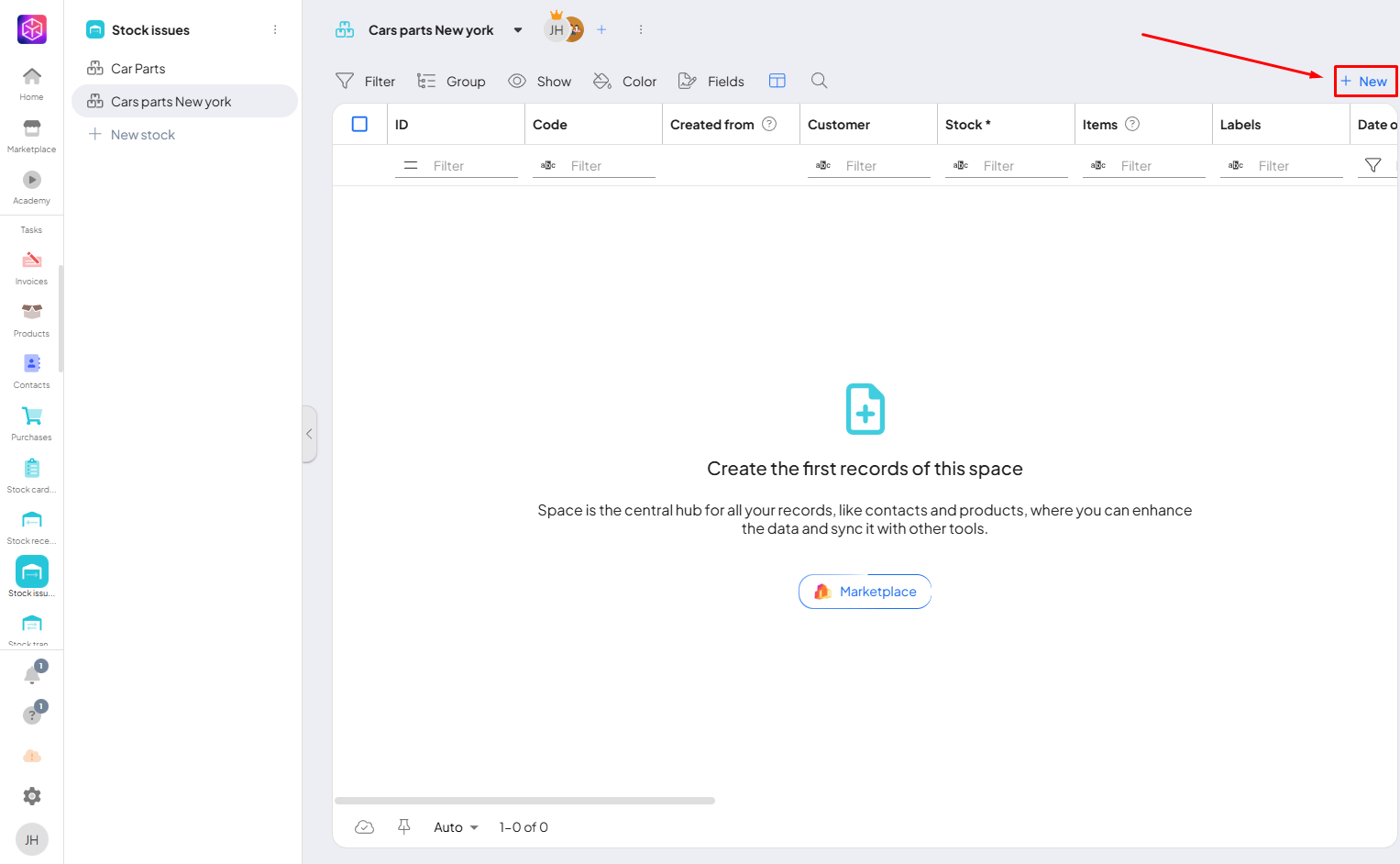Open the settings gear icon
Screen dimensions: 1400x864
tap(32, 796)
